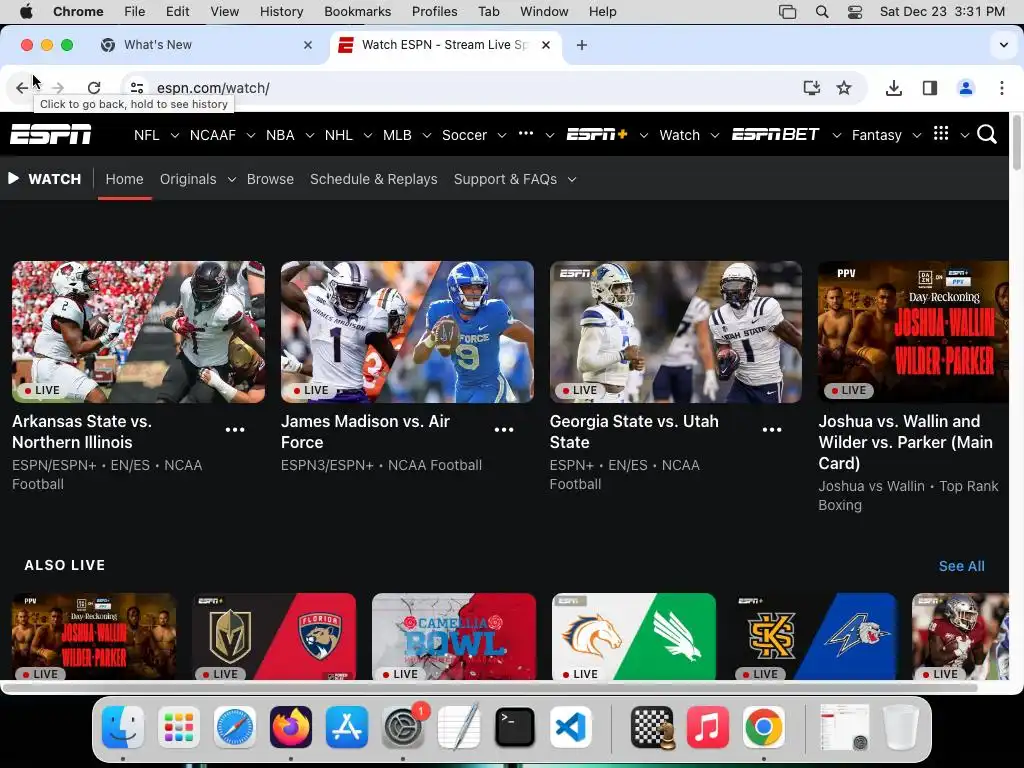This screenshot has width=1024, height=768.
Task: Select the Home tab in Watch bar
Action: (x=125, y=179)
